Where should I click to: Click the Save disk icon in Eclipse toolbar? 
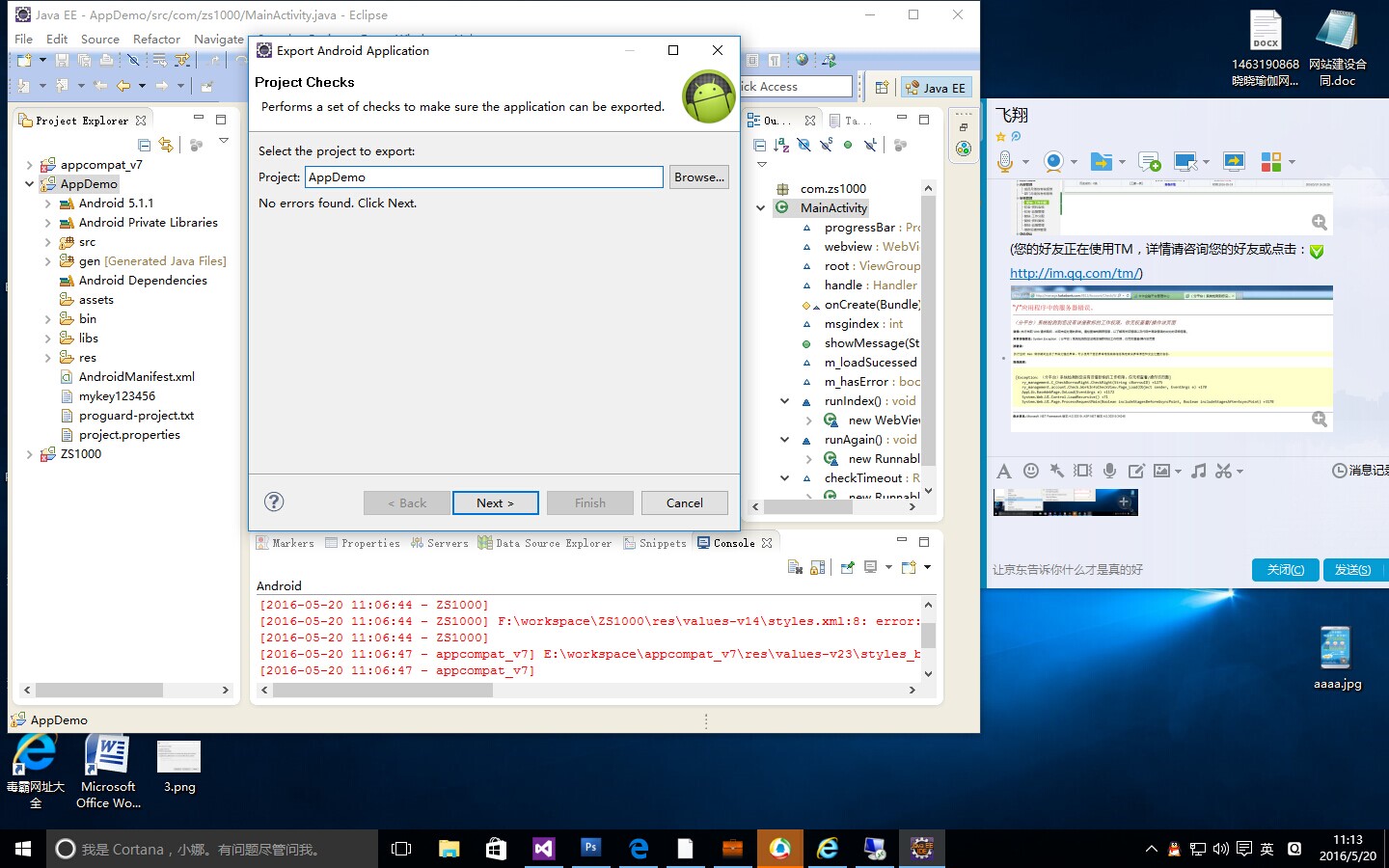pos(62,60)
